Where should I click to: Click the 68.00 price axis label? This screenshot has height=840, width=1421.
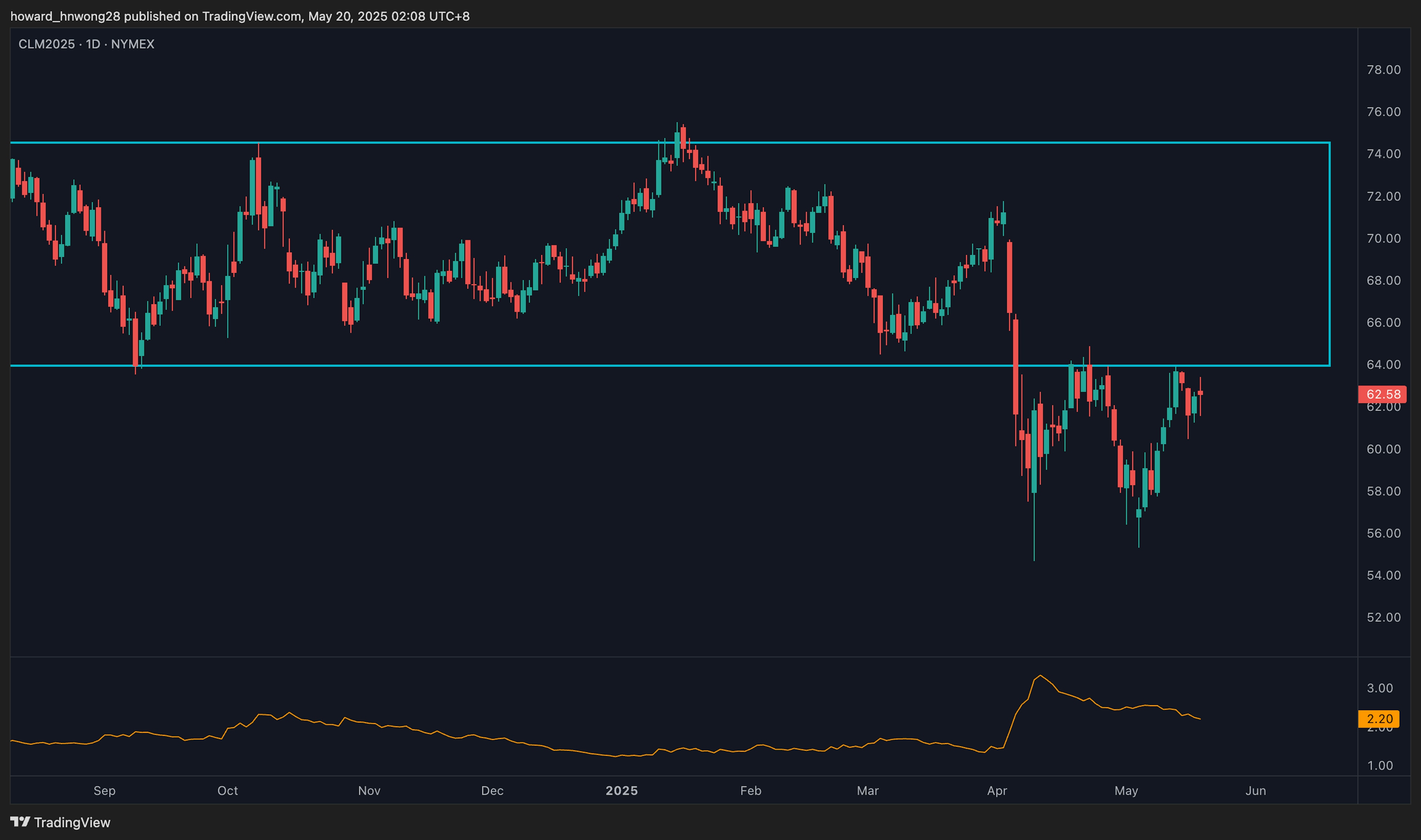click(x=1383, y=281)
